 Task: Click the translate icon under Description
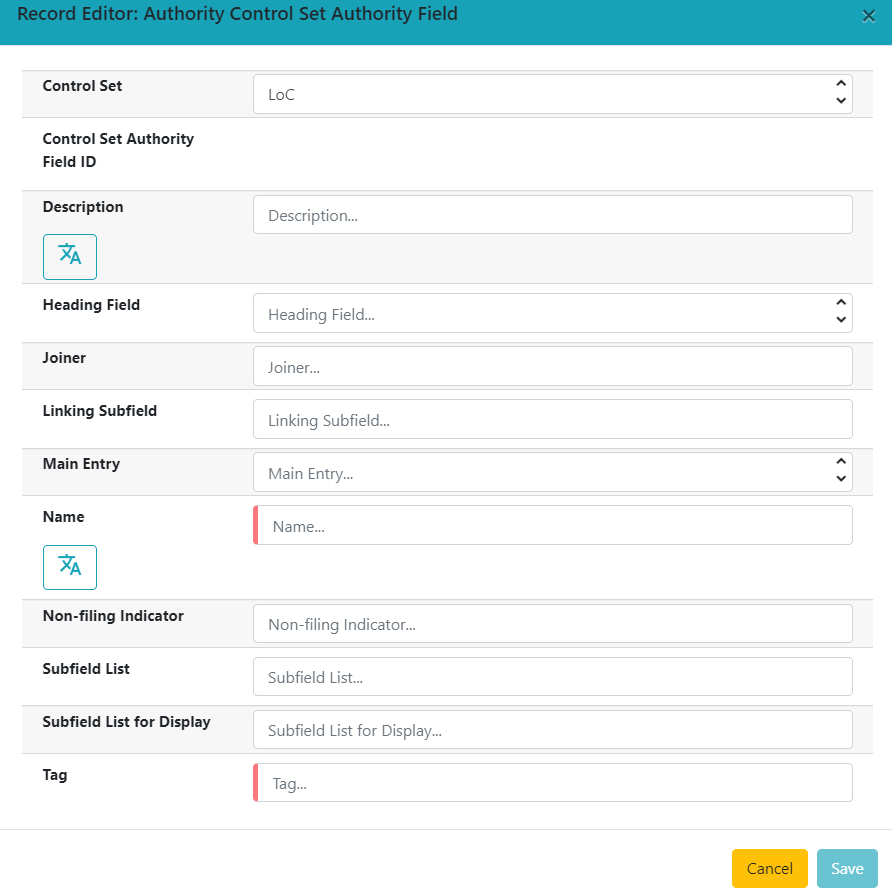70,256
